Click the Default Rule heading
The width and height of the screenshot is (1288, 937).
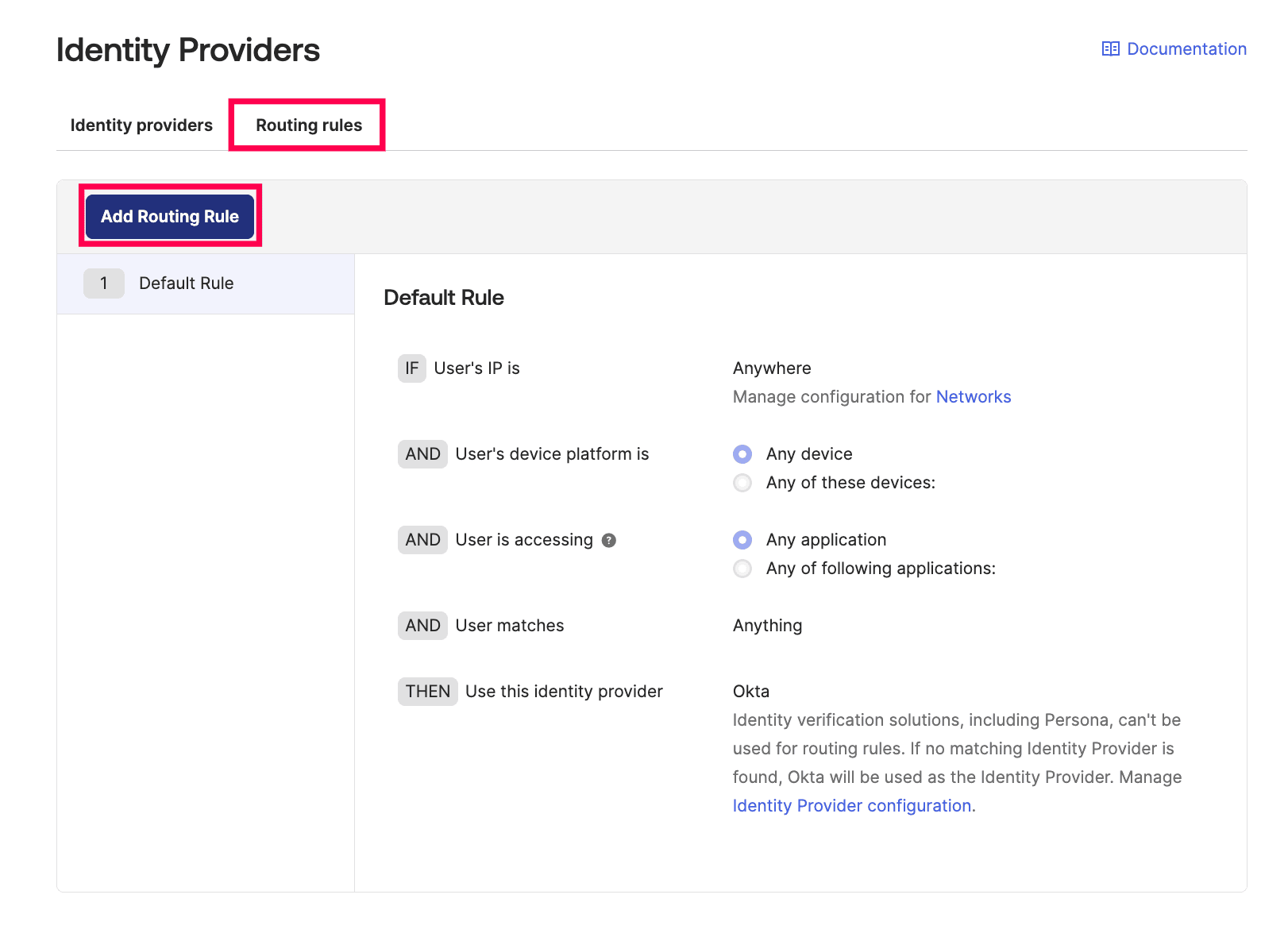(x=444, y=297)
